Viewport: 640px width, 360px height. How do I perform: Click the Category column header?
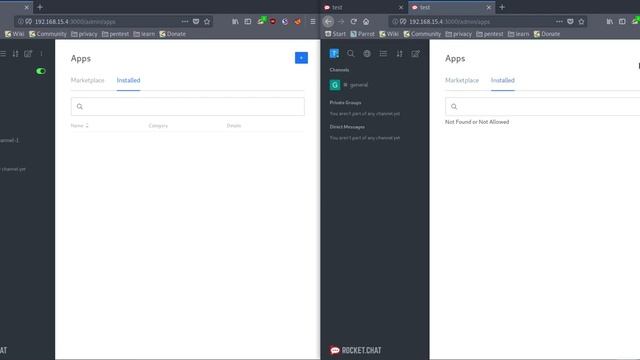pos(158,126)
